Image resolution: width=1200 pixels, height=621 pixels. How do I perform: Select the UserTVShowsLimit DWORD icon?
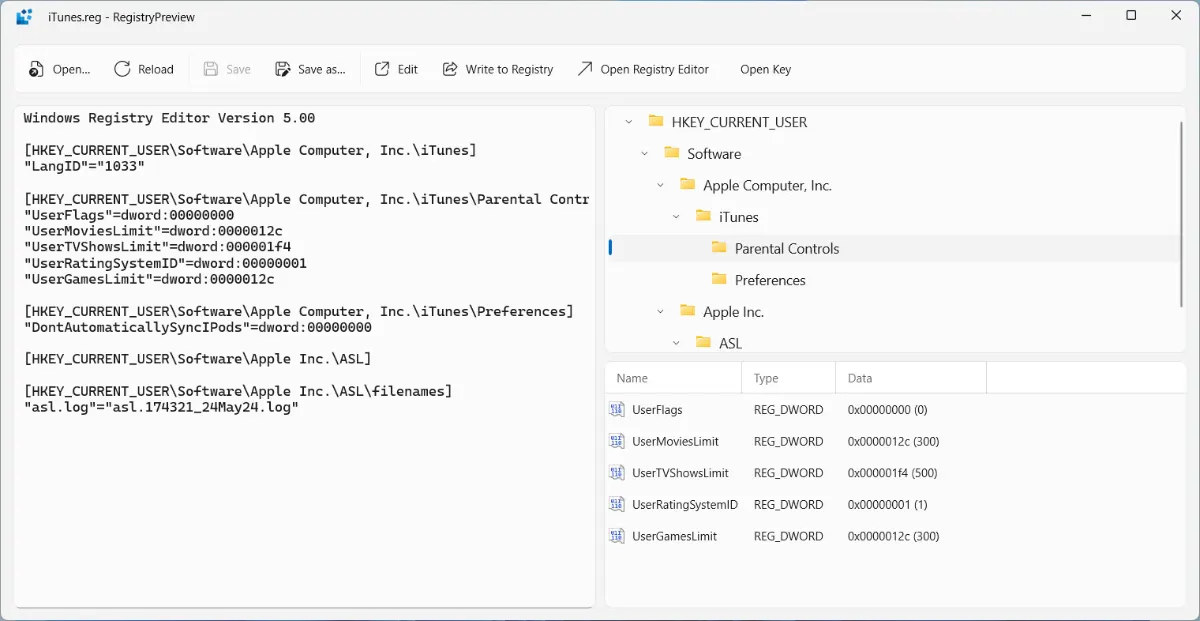click(x=617, y=473)
